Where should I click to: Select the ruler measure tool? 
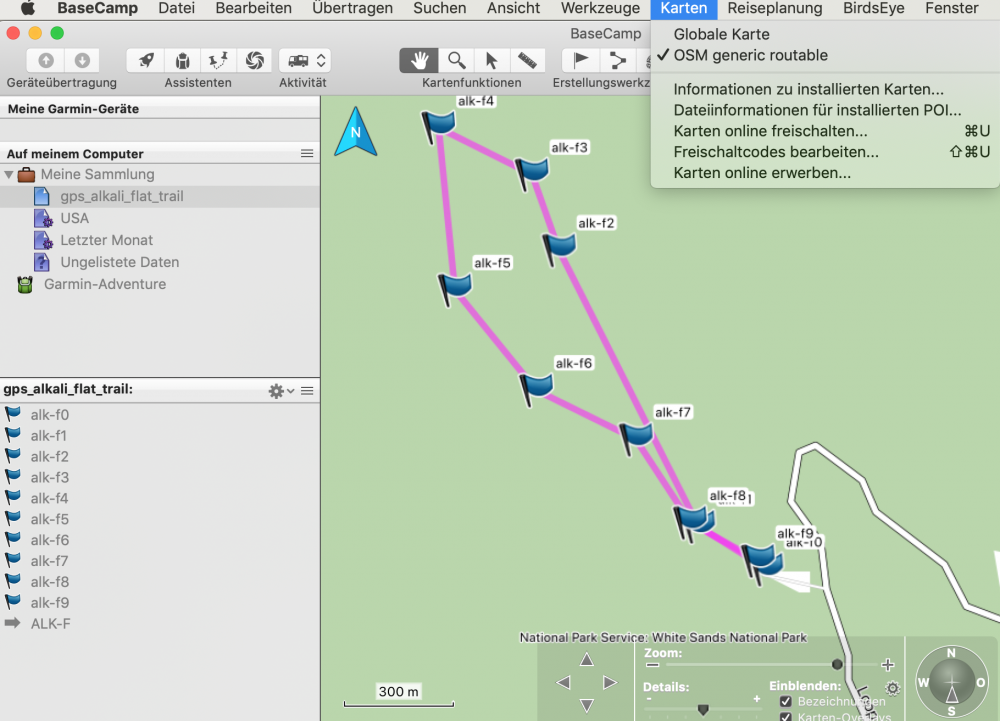click(x=527, y=61)
